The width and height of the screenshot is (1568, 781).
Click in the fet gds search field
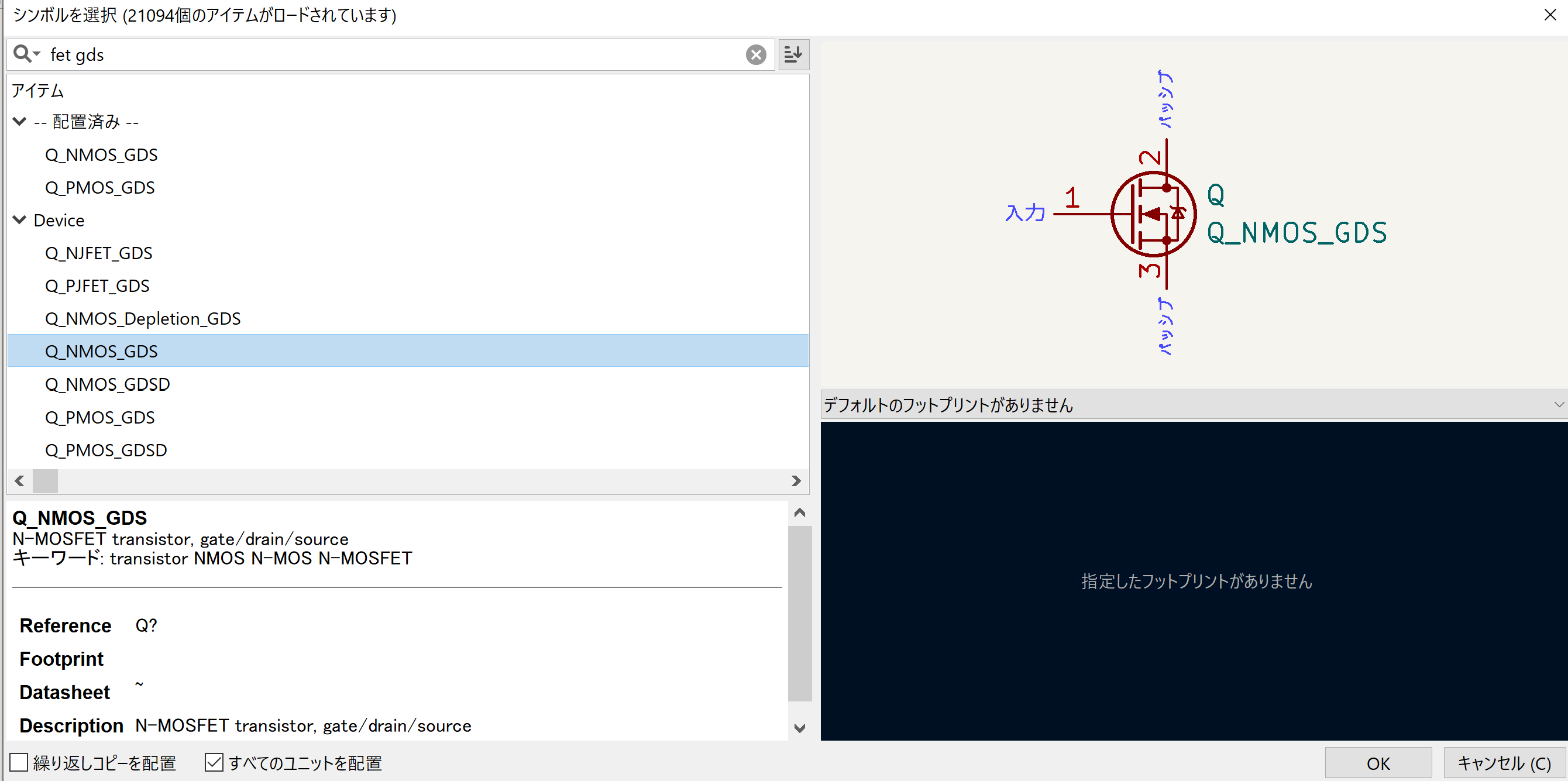(390, 55)
